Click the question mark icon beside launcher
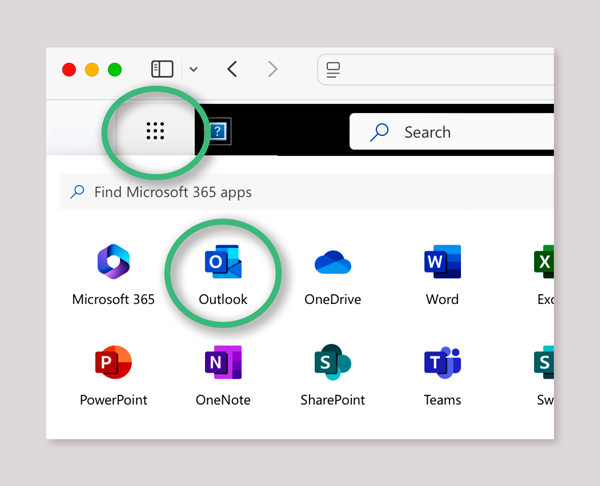Viewport: 600px width, 486px height. coord(218,131)
